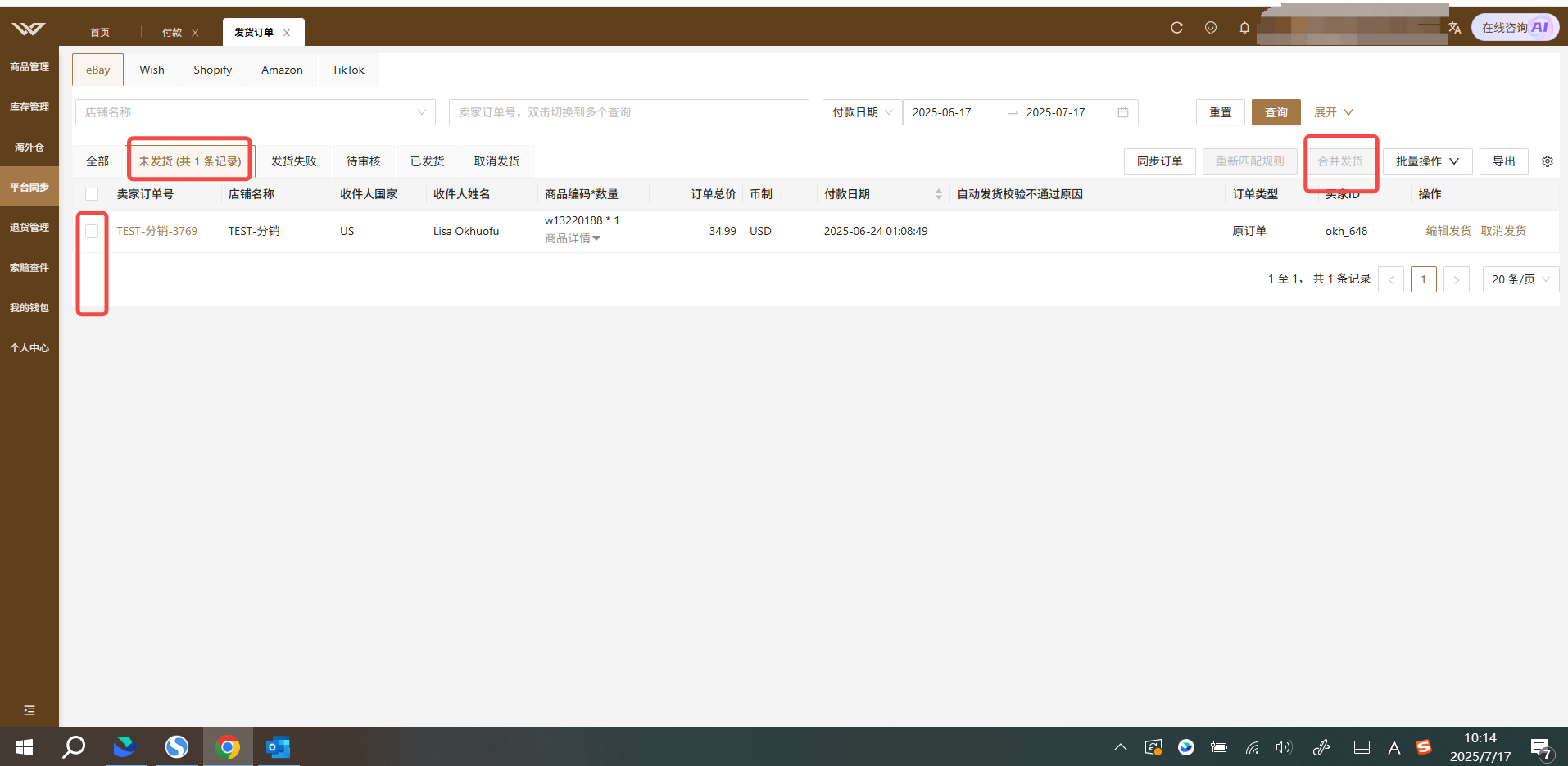
Task: Open 我的钱包 in sidebar
Action: coord(29,308)
